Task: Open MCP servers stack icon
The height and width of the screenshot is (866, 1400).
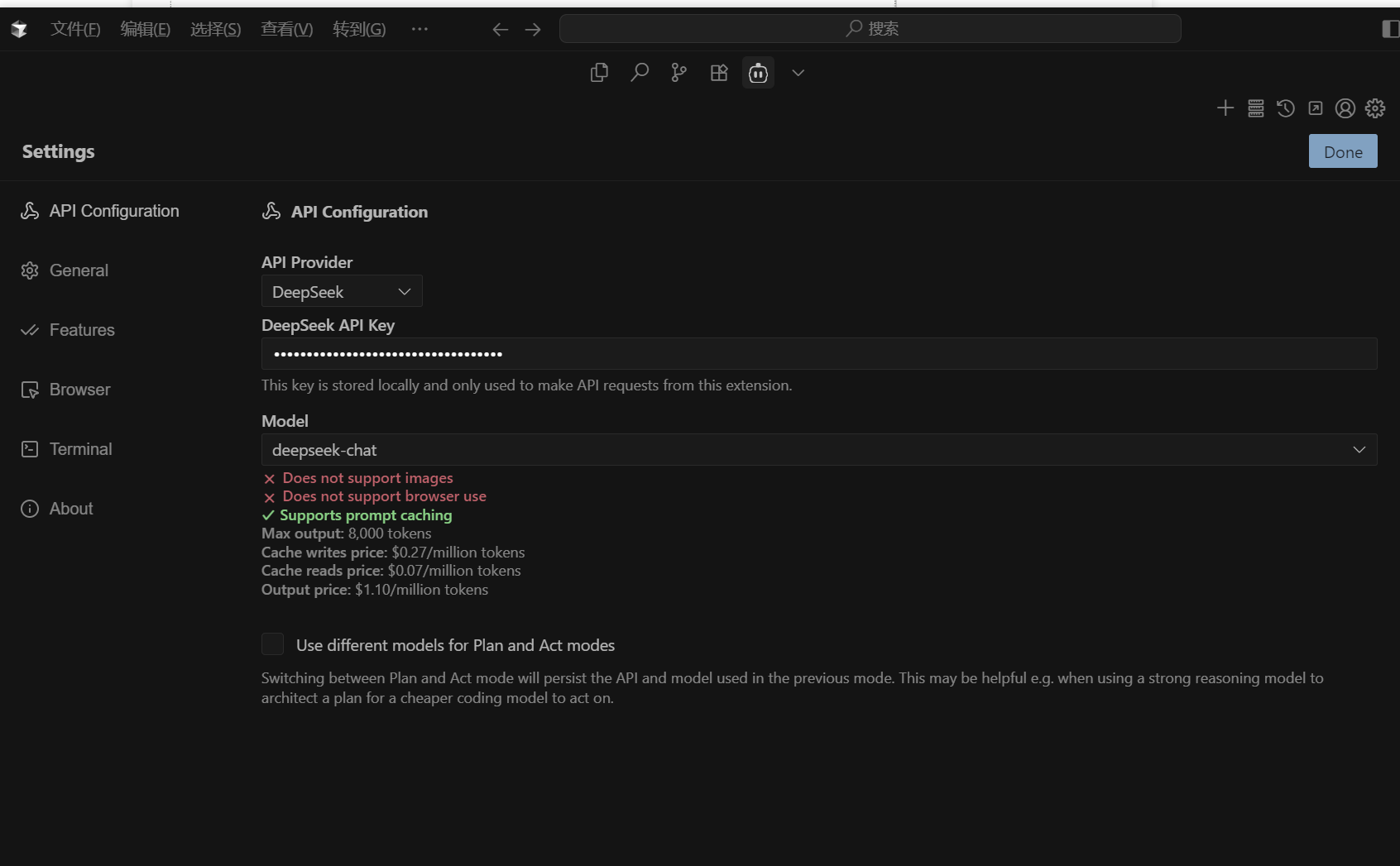Action: pyautogui.click(x=1255, y=108)
